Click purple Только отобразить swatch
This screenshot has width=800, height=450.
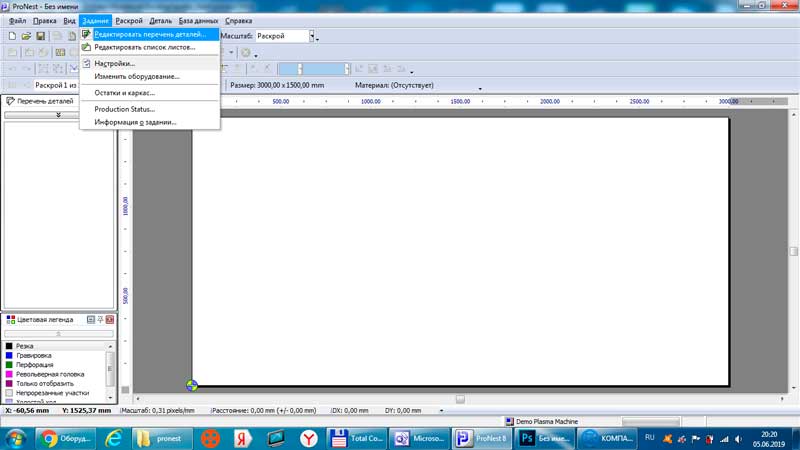[9, 383]
